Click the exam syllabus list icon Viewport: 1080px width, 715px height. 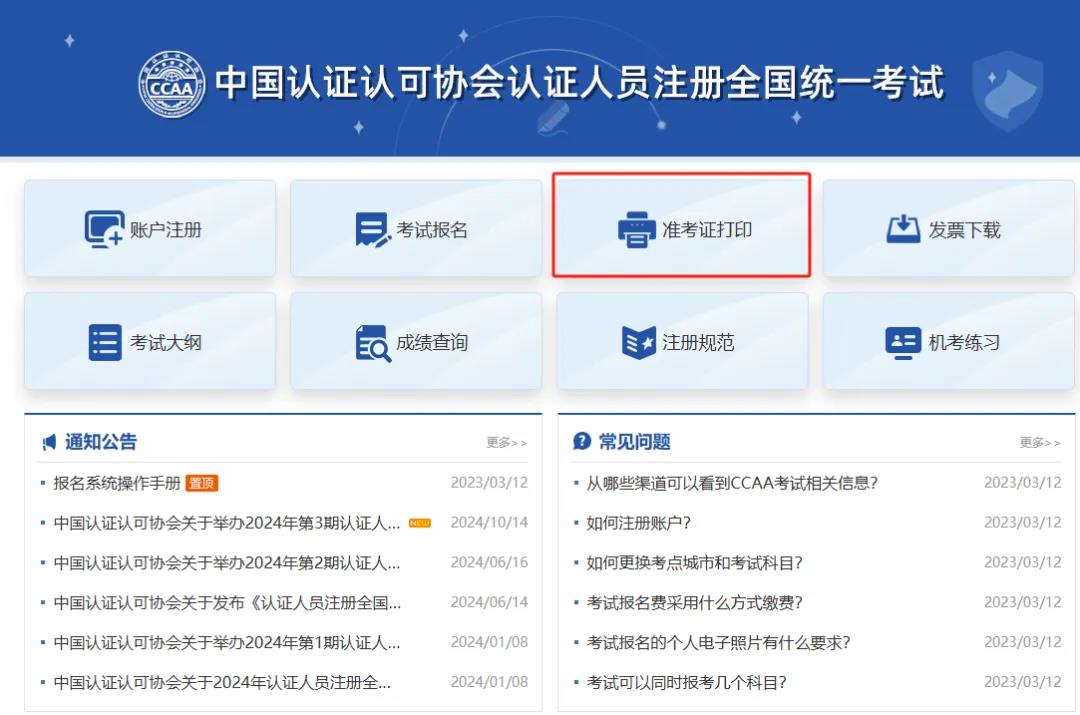pos(105,342)
